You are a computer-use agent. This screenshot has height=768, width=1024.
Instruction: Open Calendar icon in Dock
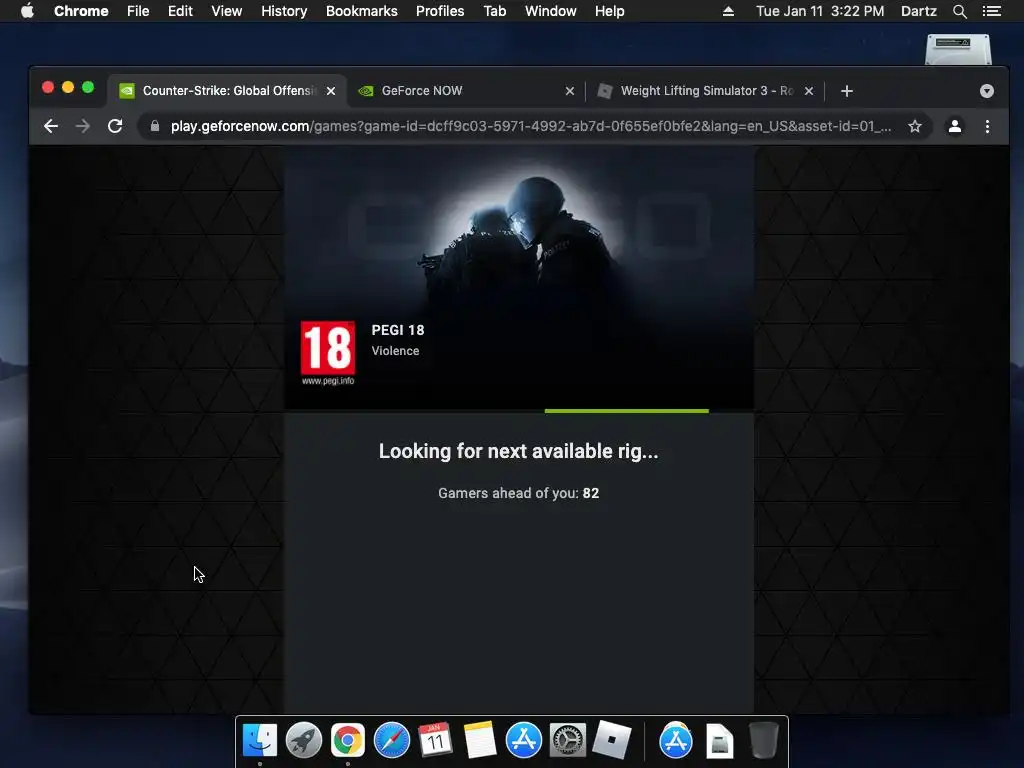(436, 741)
